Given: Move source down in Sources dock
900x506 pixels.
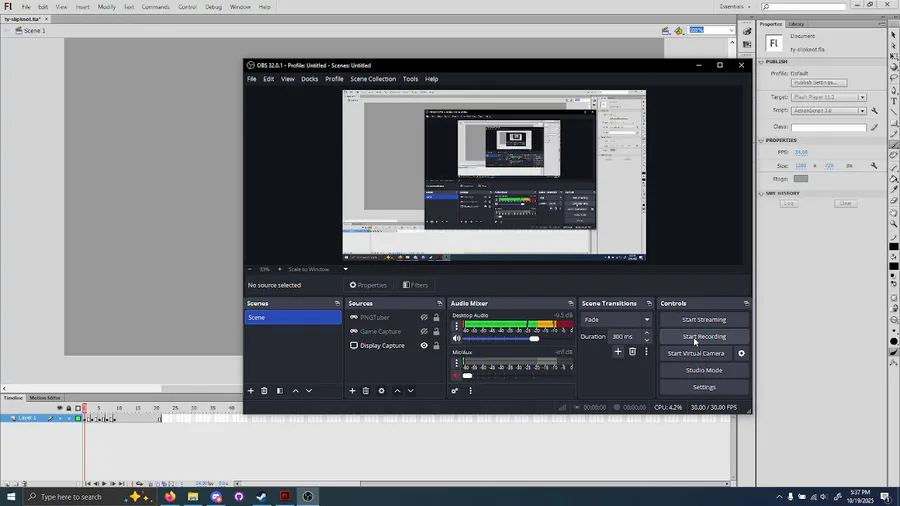Looking at the screenshot, I should [410, 391].
